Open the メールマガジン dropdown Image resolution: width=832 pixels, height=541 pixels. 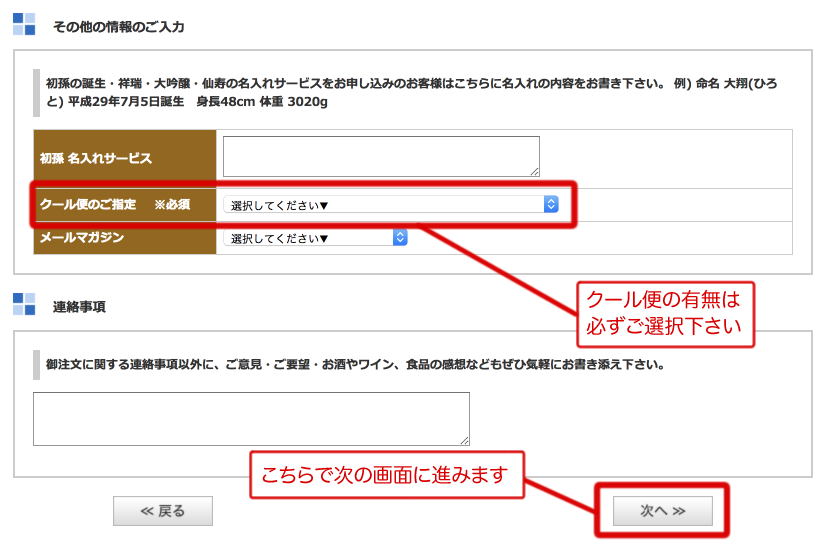tap(315, 238)
